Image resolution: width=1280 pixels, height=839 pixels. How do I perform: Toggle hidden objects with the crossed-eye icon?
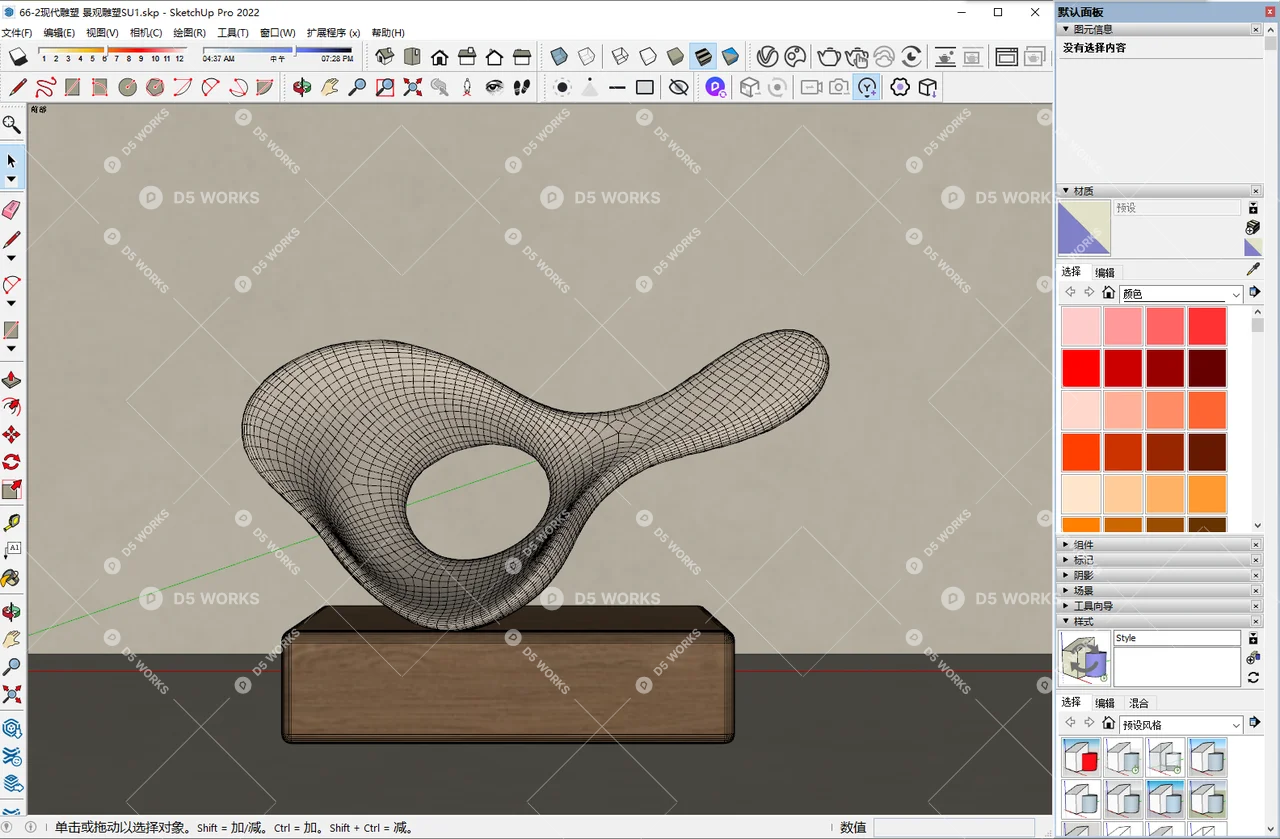[678, 87]
